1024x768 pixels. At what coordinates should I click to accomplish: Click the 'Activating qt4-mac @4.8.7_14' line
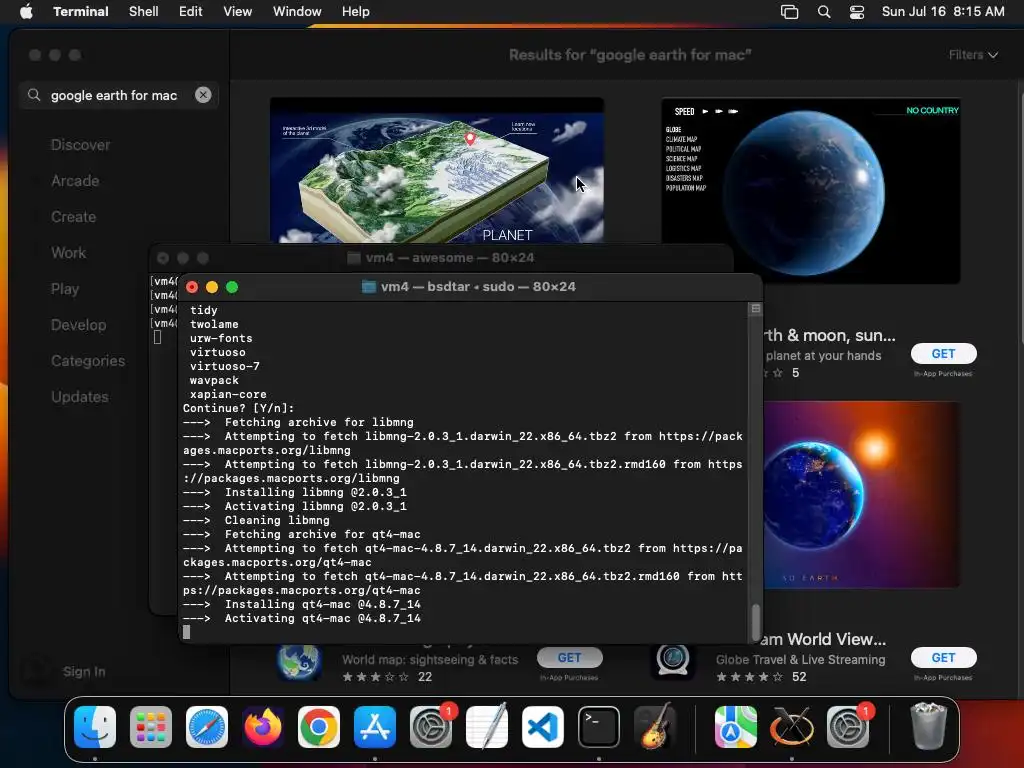coord(302,618)
